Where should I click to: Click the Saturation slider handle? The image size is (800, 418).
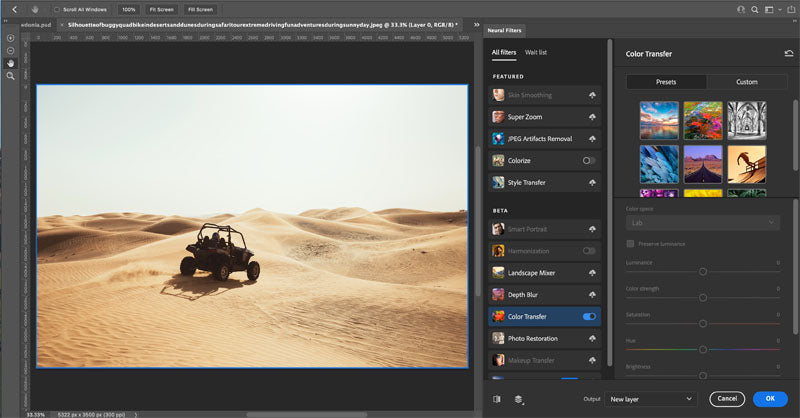point(703,323)
